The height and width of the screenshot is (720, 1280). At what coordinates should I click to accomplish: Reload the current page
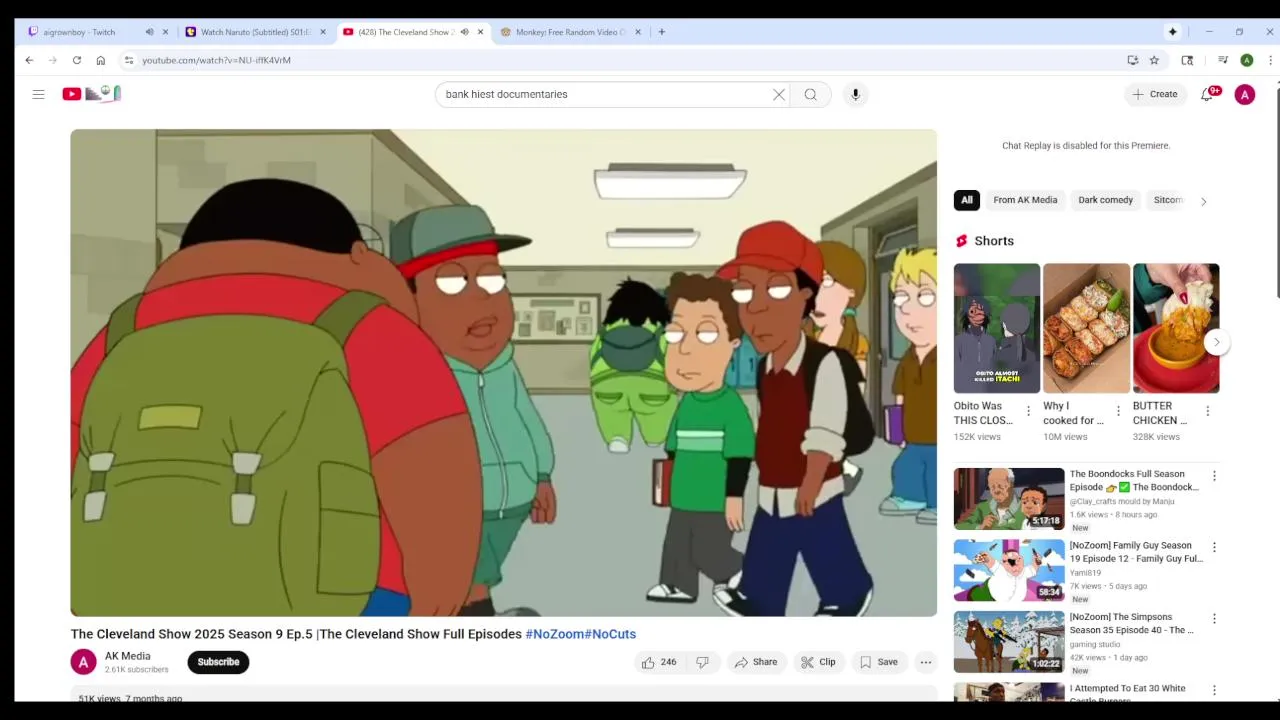(x=76, y=60)
